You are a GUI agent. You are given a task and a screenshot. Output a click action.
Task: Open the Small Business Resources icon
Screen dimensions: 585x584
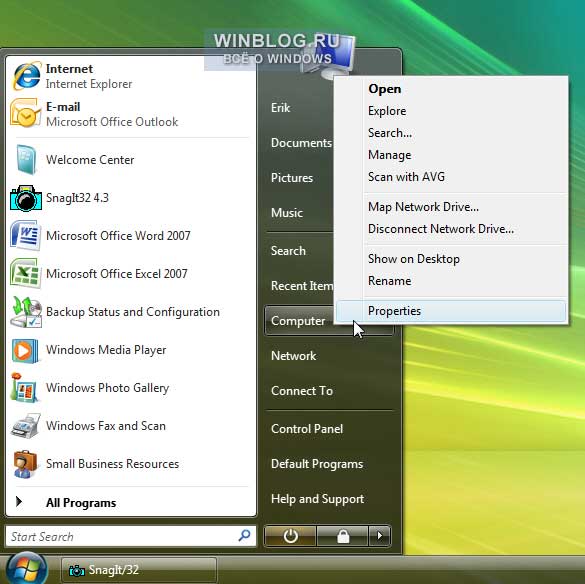click(x=25, y=464)
